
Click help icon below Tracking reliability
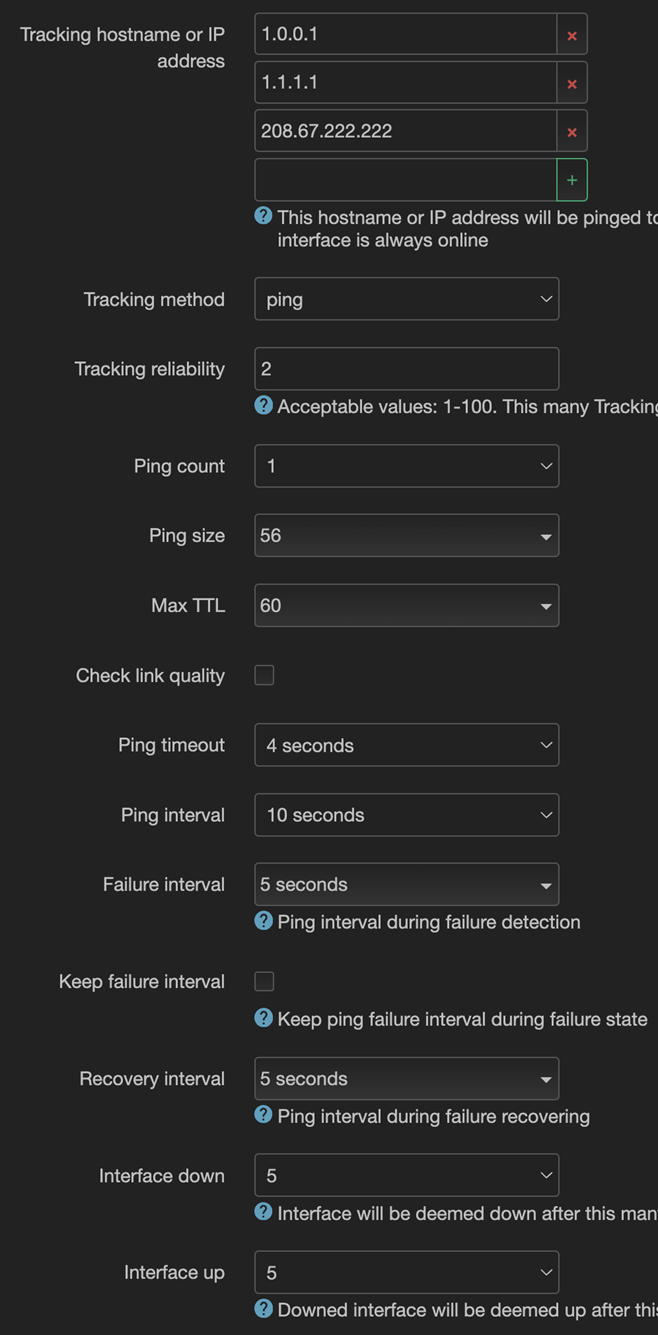pyautogui.click(x=263, y=405)
